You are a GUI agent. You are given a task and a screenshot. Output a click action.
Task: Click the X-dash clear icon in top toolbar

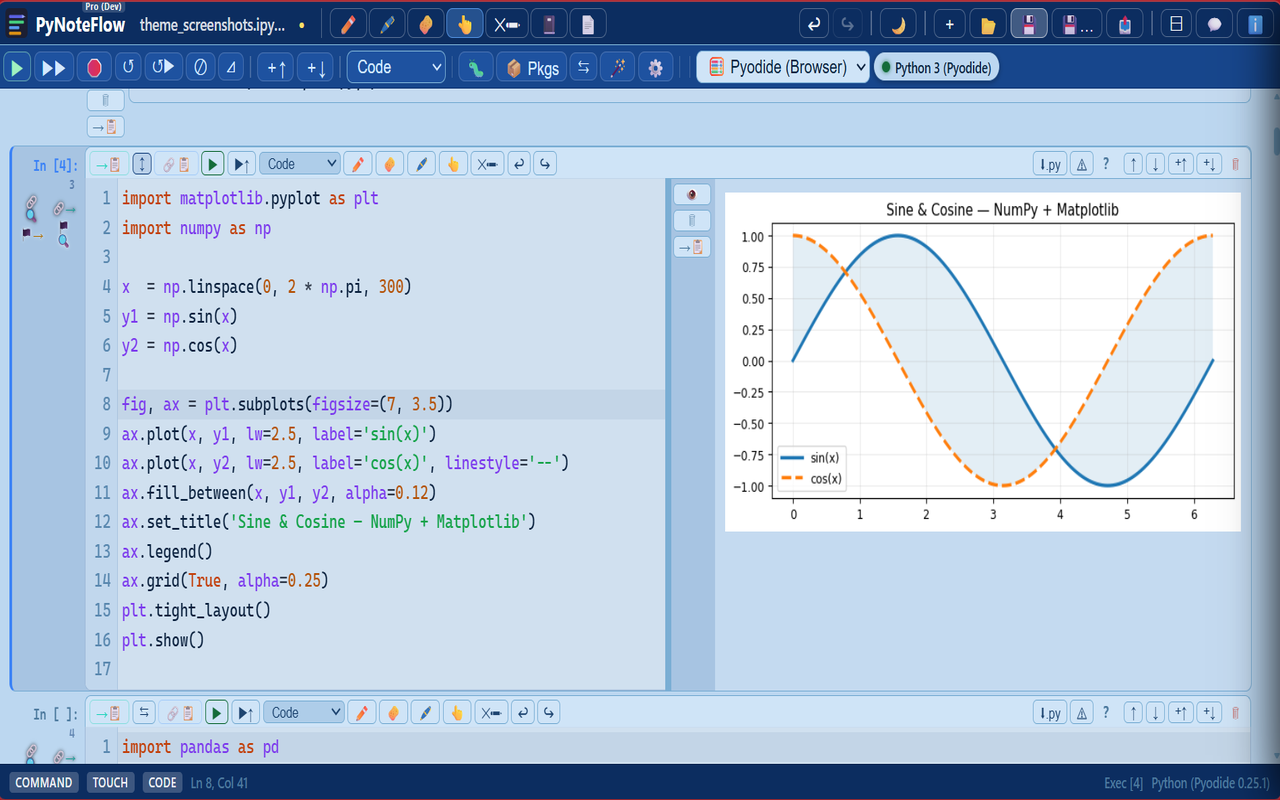point(509,24)
